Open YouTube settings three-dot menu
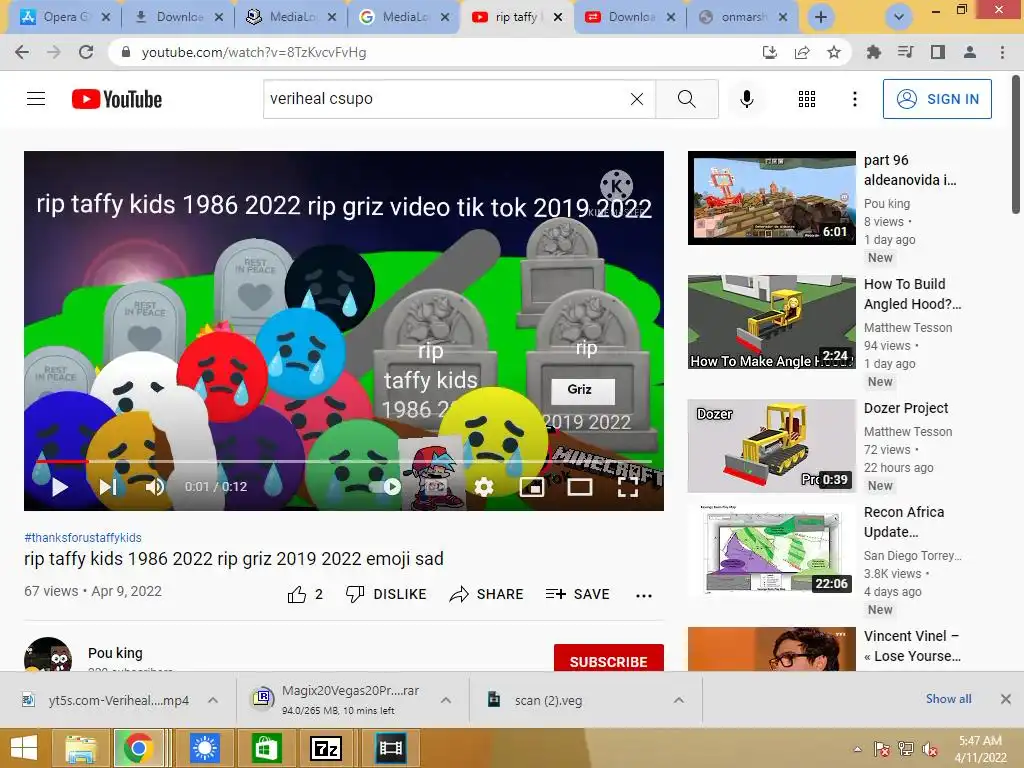This screenshot has height=768, width=1024. tap(855, 99)
